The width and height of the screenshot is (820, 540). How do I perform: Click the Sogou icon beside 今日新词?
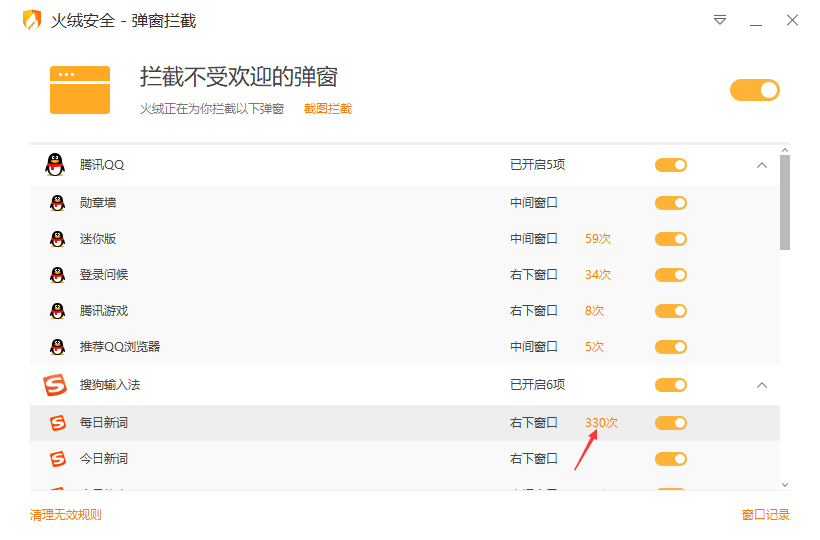tap(58, 459)
